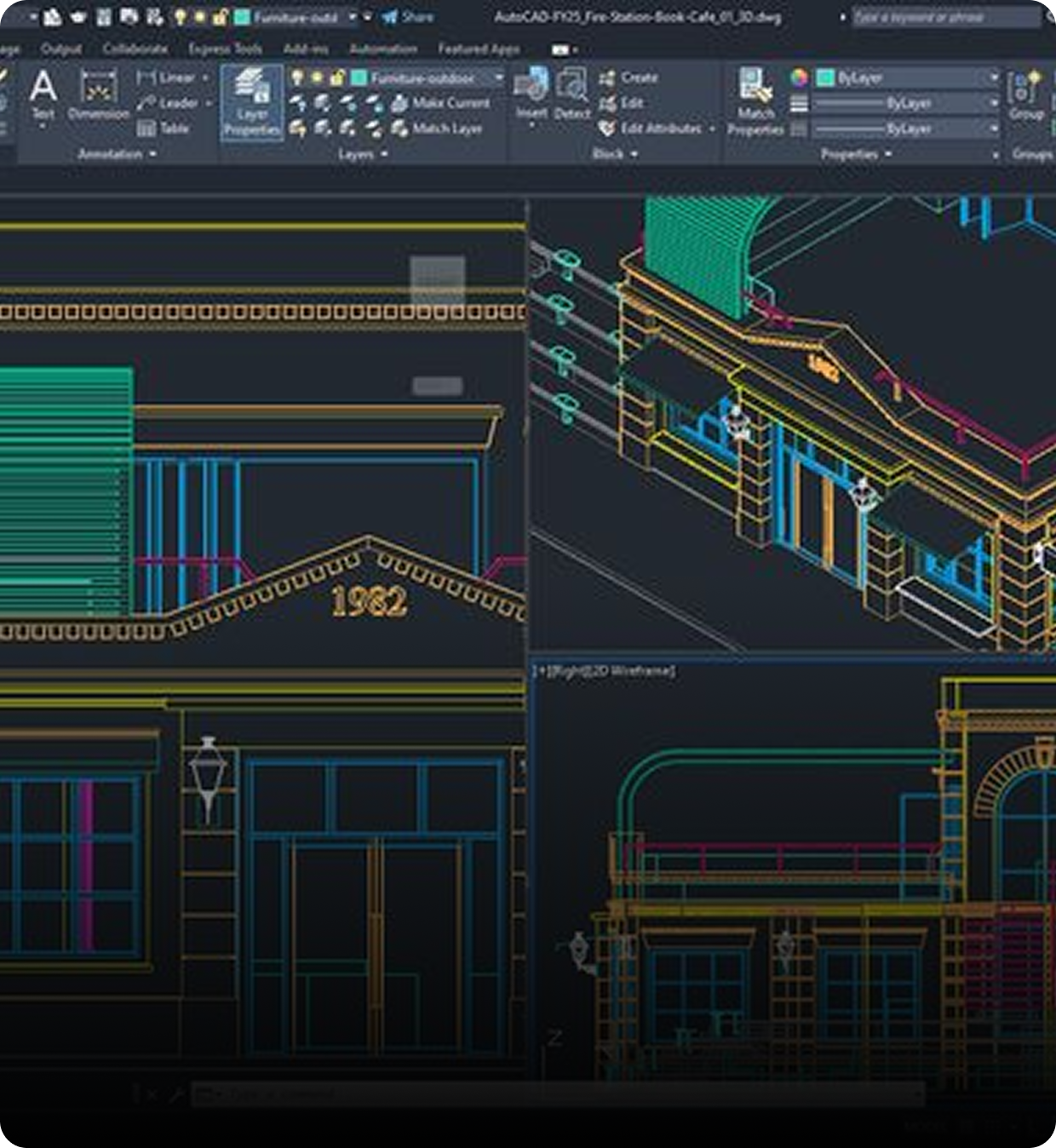The width and height of the screenshot is (1056, 1148).
Task: Switch to the Output tab
Action: pyautogui.click(x=61, y=49)
